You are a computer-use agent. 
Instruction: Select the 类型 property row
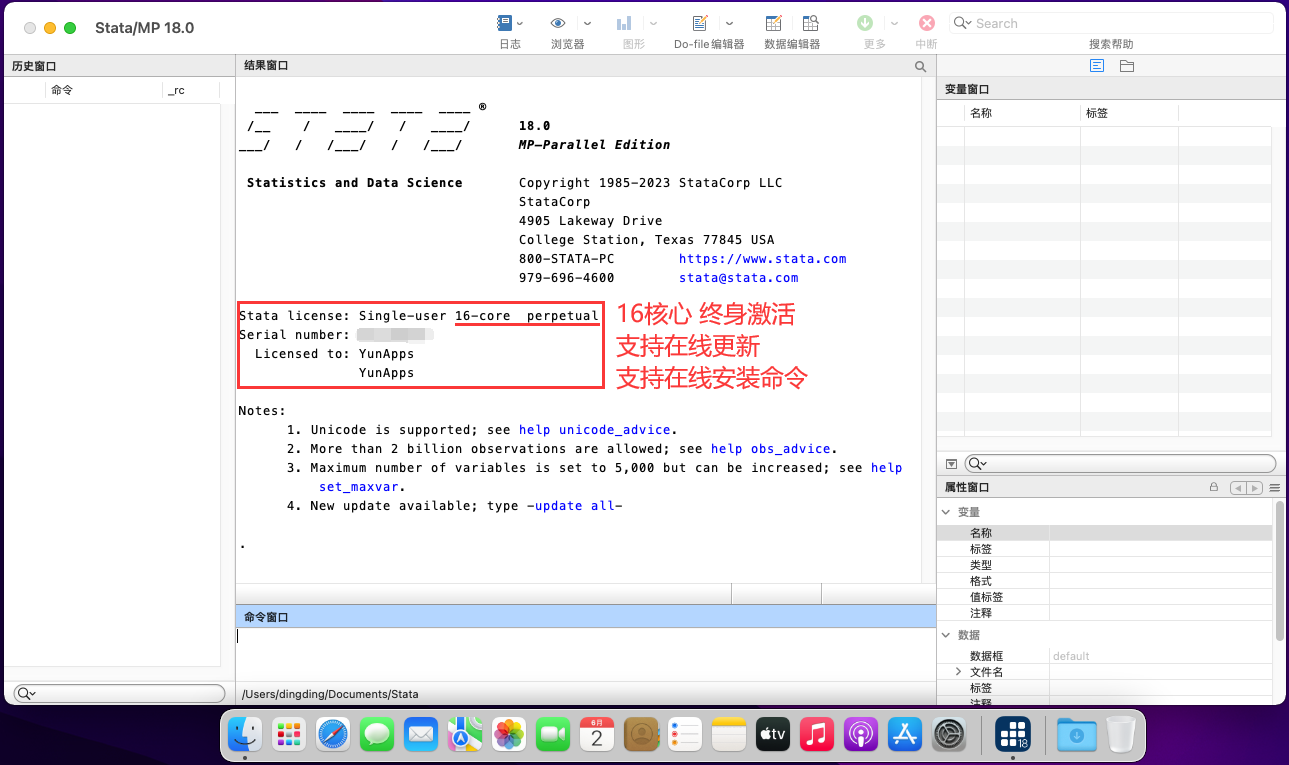[1104, 565]
